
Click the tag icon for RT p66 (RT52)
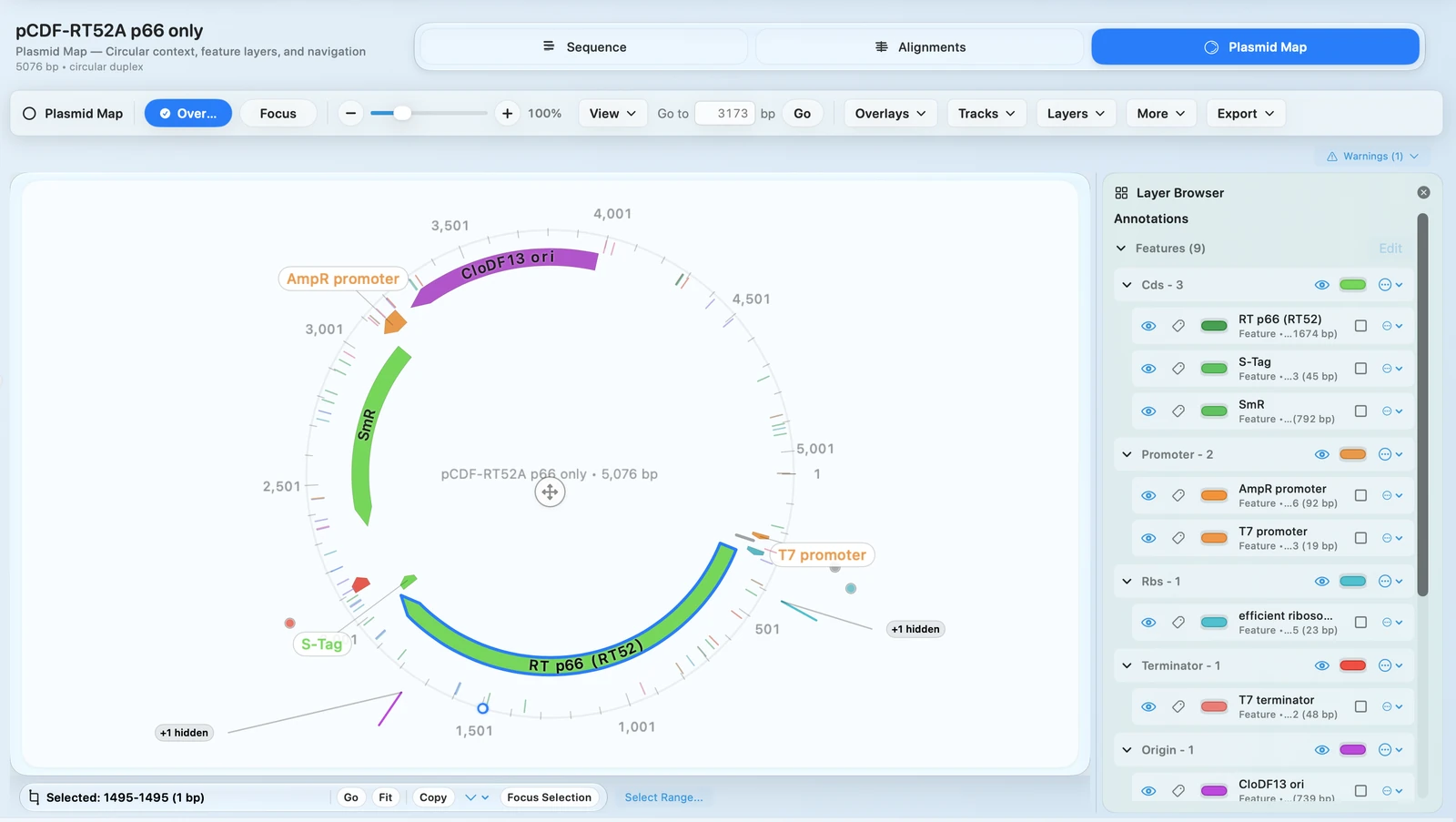1178,326
